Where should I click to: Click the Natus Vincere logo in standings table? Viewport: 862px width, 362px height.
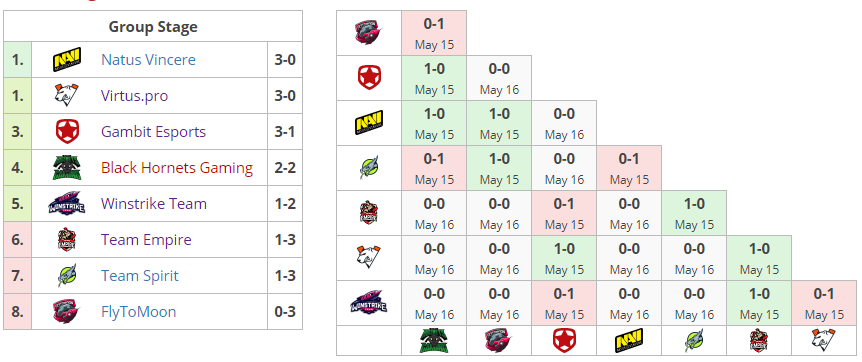[x=67, y=59]
